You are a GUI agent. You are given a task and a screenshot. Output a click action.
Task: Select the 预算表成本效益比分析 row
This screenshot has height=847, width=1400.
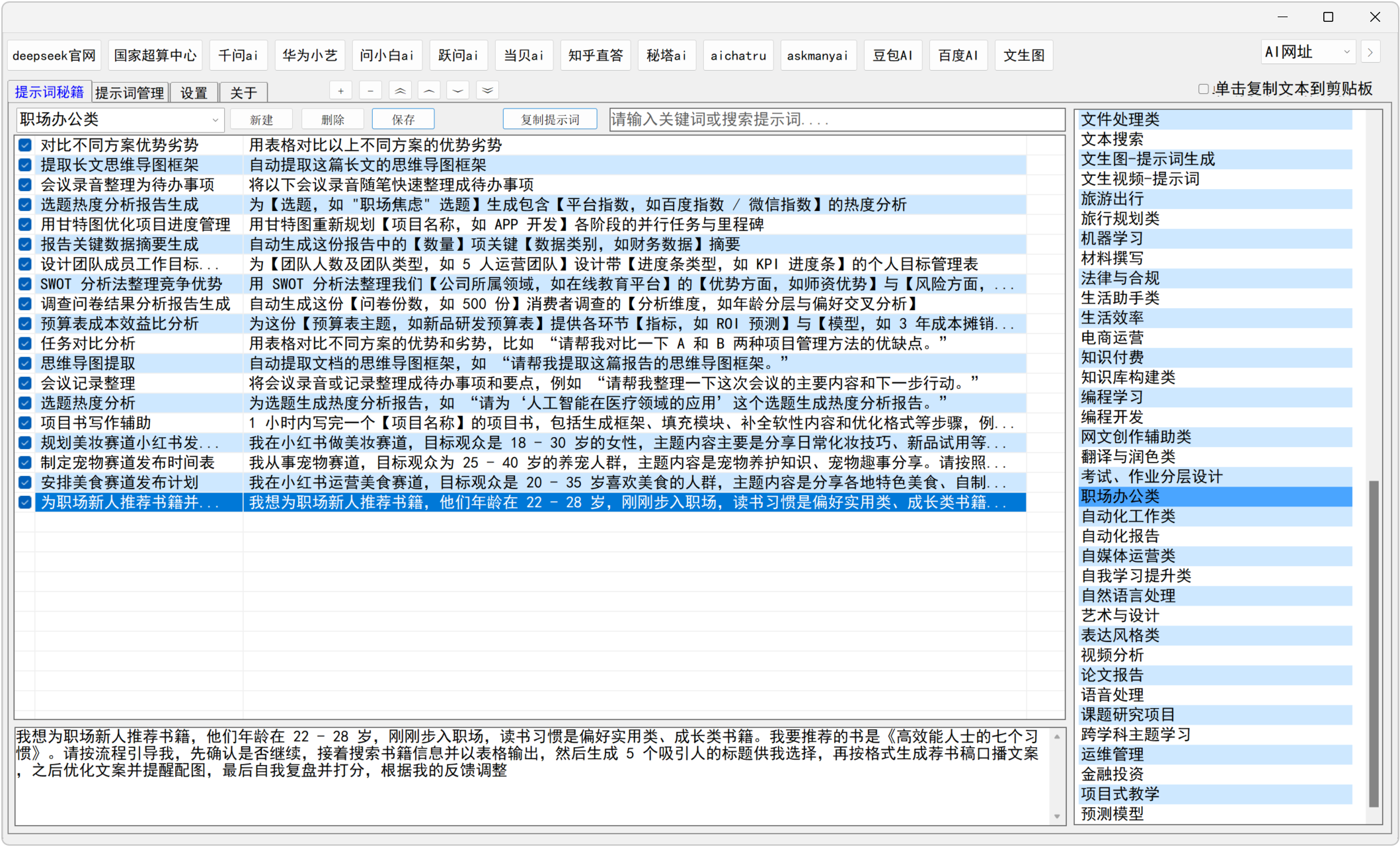[x=521, y=323]
